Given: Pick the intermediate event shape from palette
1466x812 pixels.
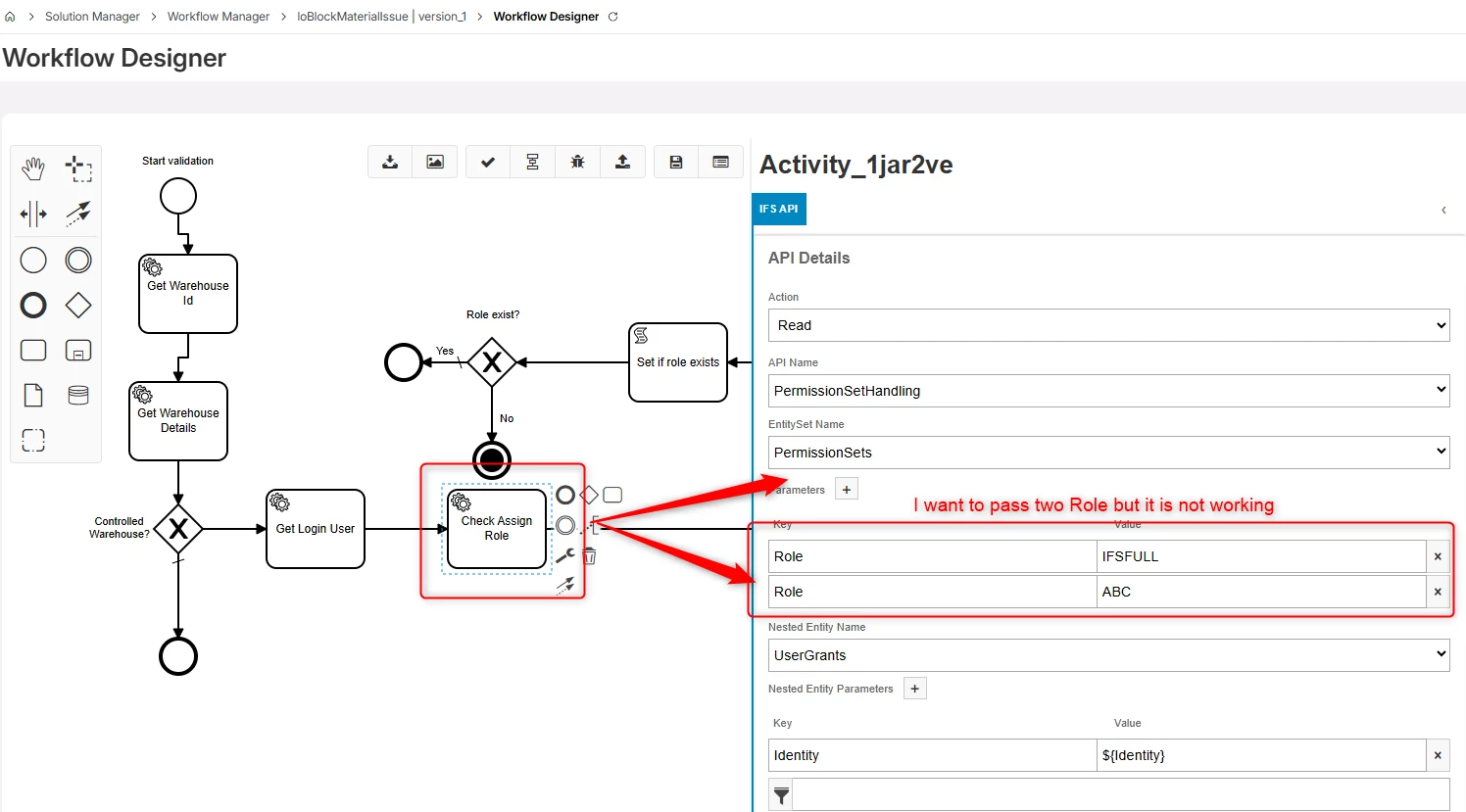Looking at the screenshot, I should coord(78,260).
